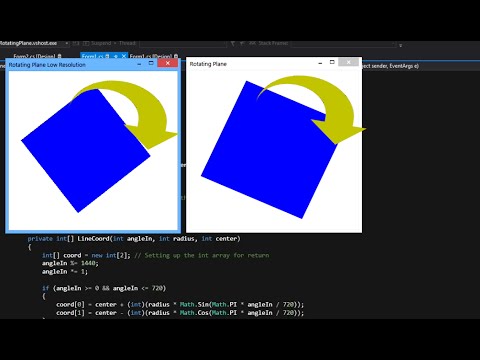This screenshot has width=480, height=360.
Task: Click 'Math.Sin' in the coord[0] line
Action: [194, 305]
